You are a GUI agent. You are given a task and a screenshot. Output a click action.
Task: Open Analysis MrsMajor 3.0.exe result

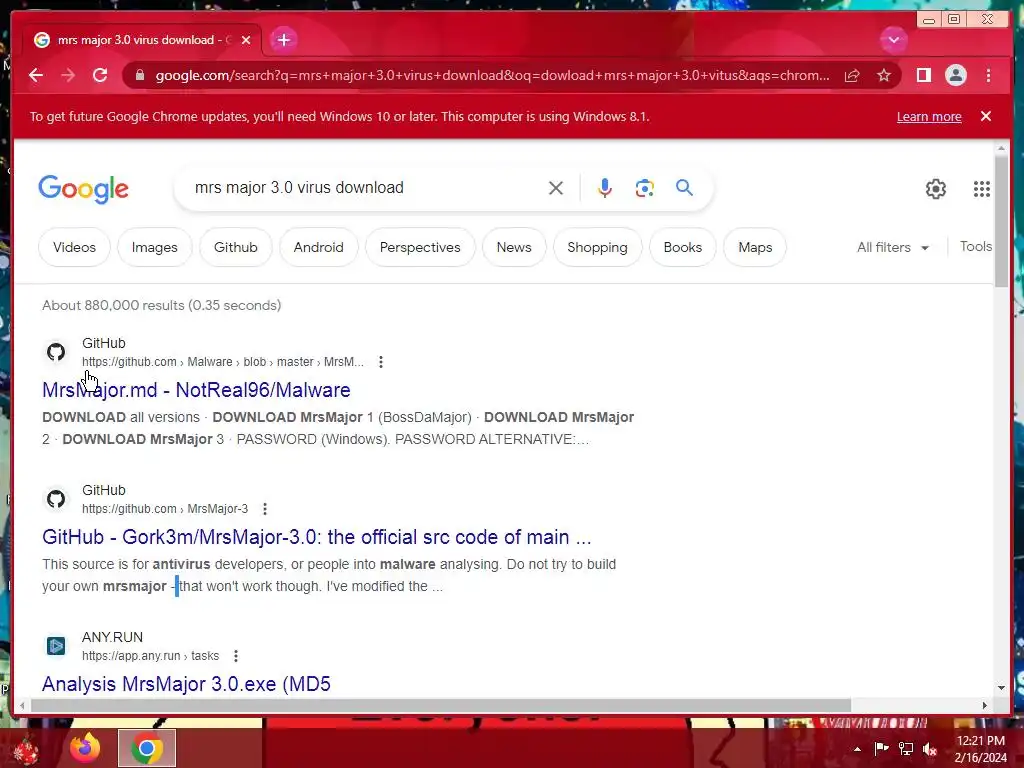coord(186,684)
